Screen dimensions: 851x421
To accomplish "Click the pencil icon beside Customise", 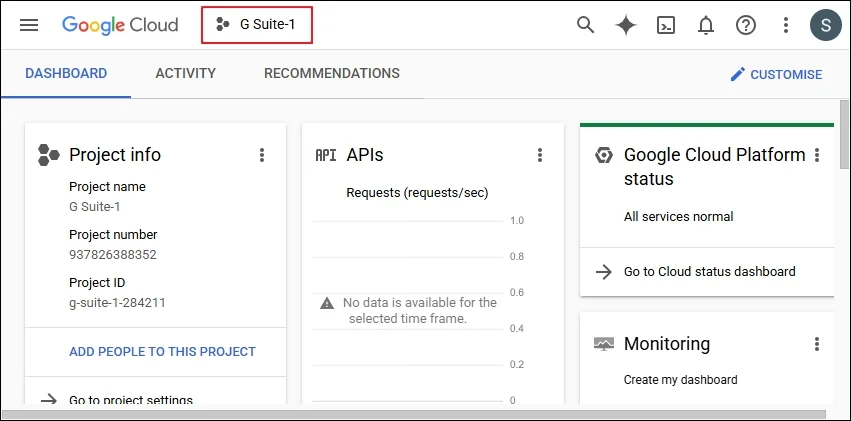I will point(738,74).
